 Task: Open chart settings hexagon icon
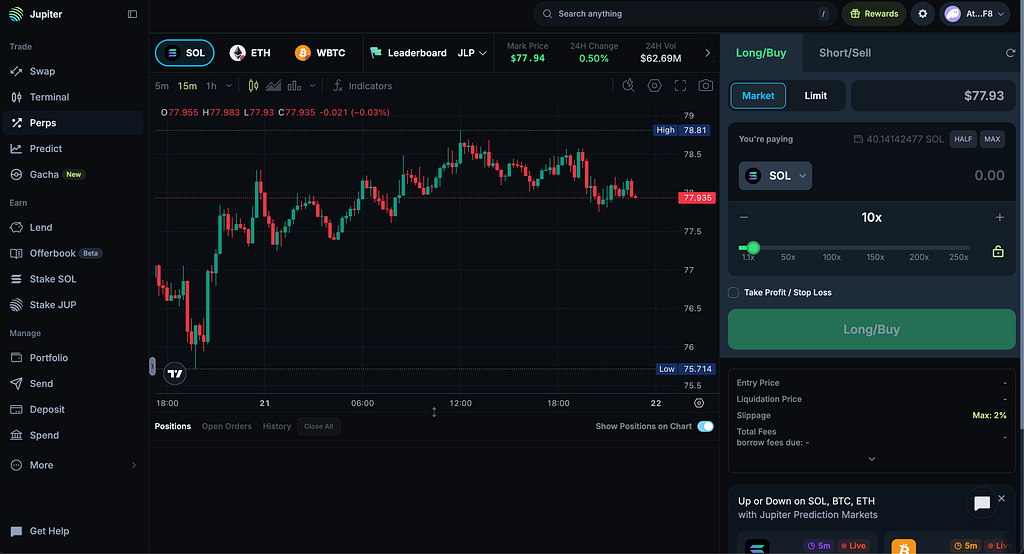coord(654,86)
